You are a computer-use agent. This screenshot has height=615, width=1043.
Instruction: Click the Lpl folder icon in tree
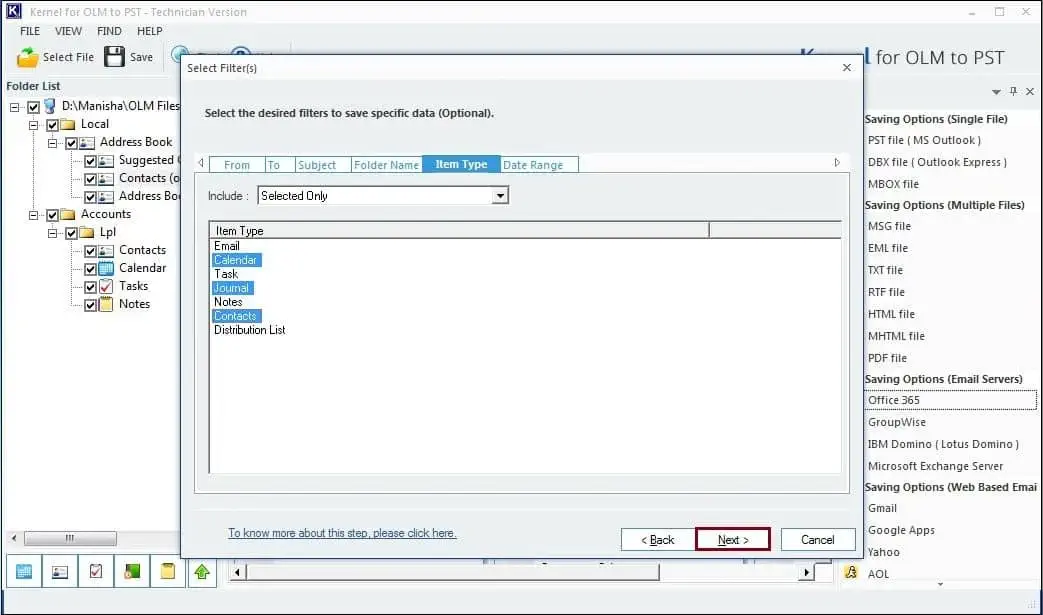click(87, 233)
